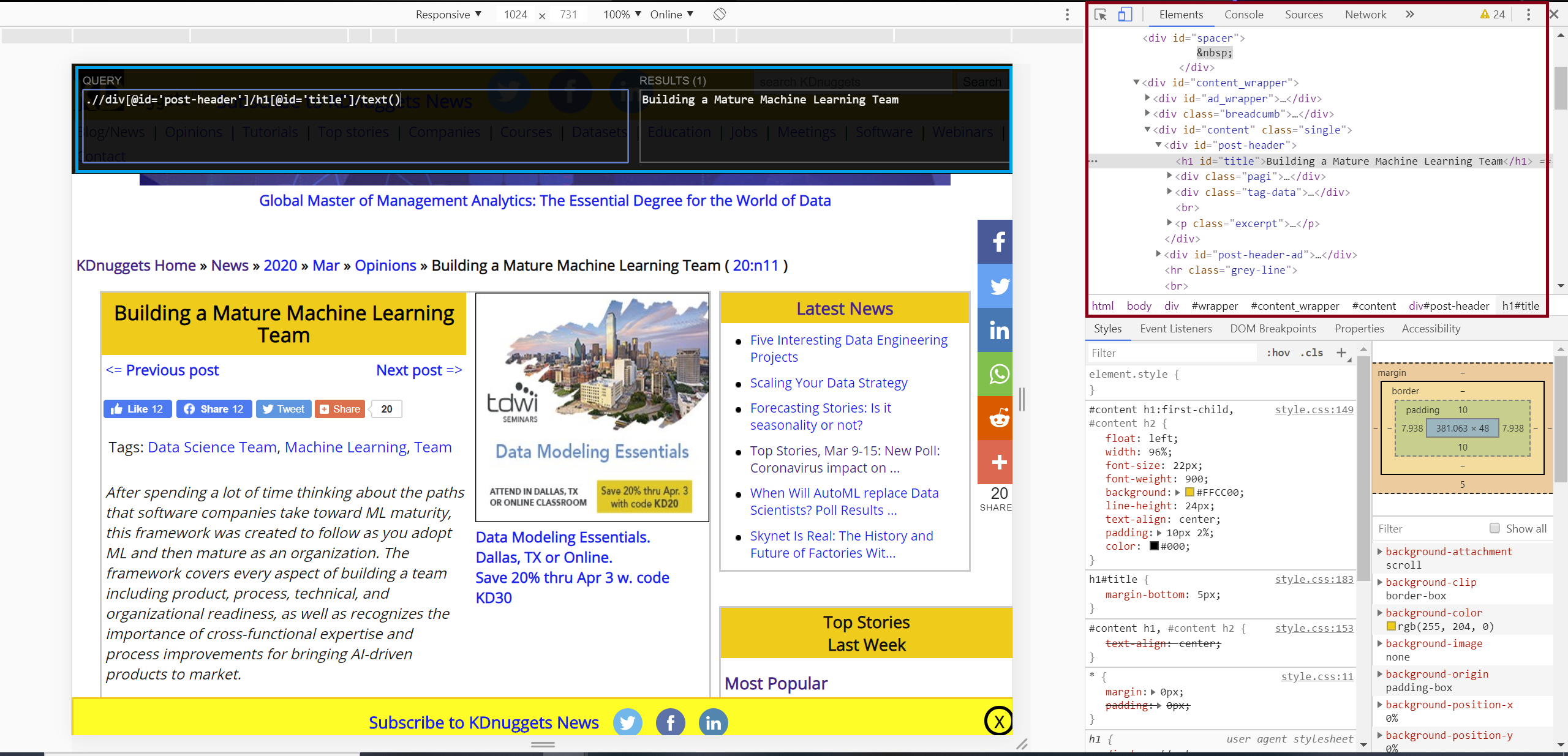Enable the Show all checkbox
Viewport: 1568px width, 756px height.
(x=1494, y=528)
